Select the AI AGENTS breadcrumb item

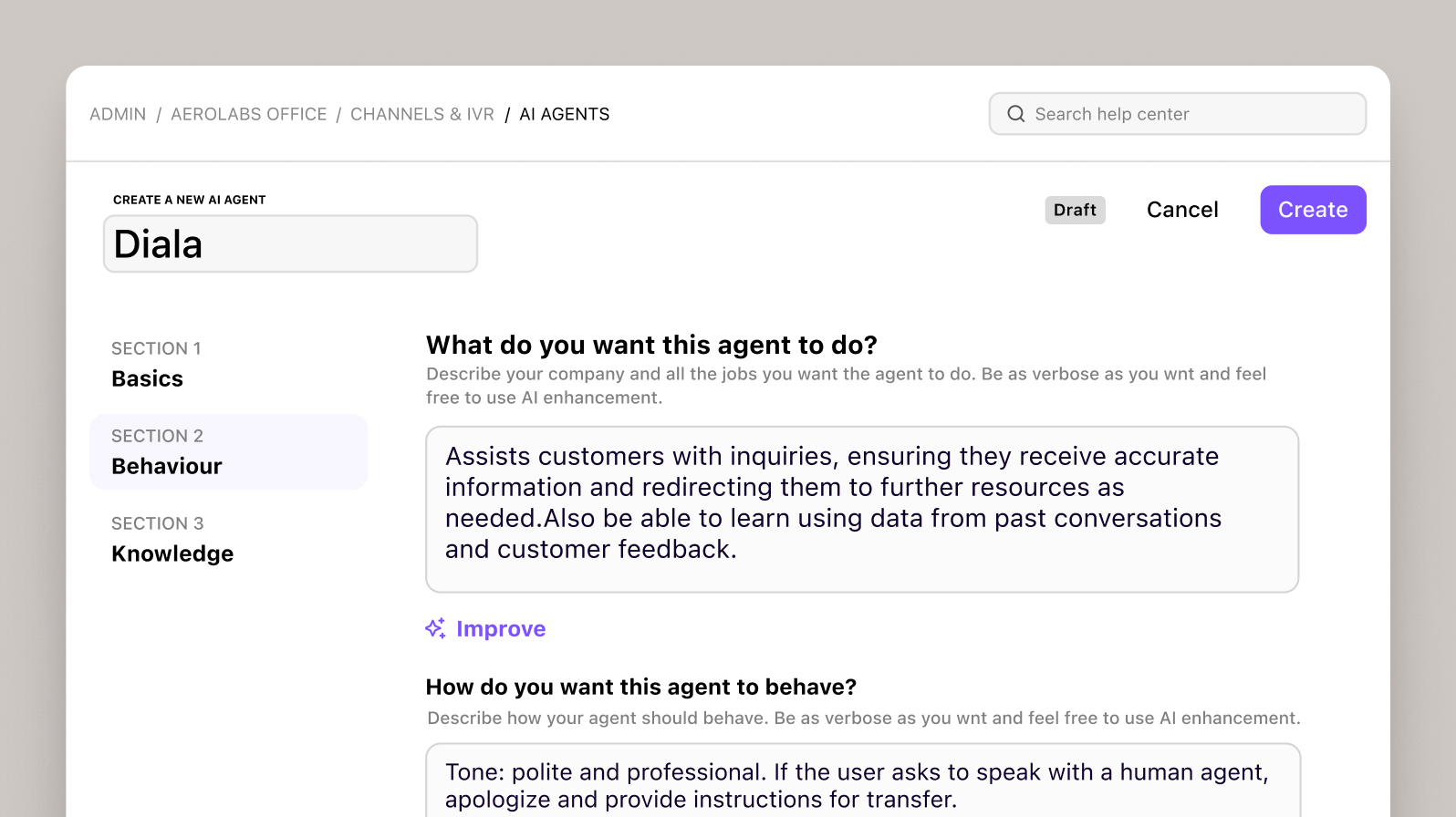tap(564, 113)
